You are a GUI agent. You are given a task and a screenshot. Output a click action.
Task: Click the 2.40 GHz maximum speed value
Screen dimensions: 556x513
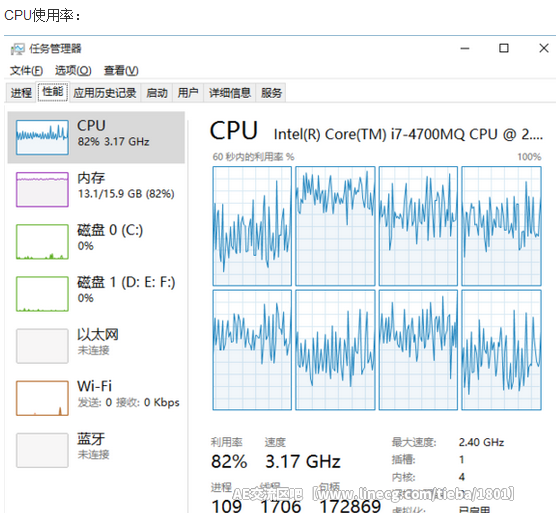click(481, 442)
